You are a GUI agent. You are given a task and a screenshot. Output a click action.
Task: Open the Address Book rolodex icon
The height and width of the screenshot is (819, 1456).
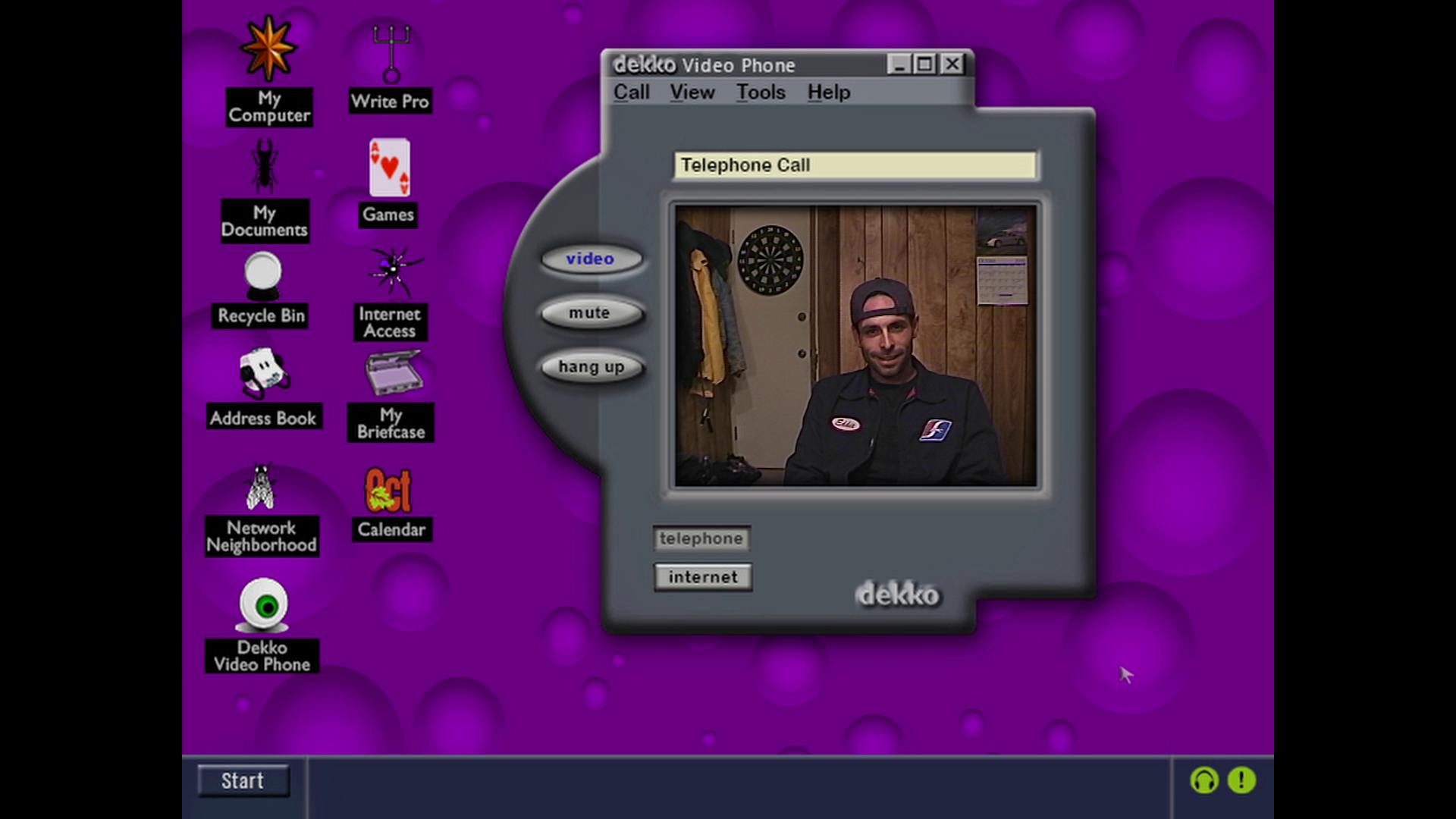[x=263, y=373]
